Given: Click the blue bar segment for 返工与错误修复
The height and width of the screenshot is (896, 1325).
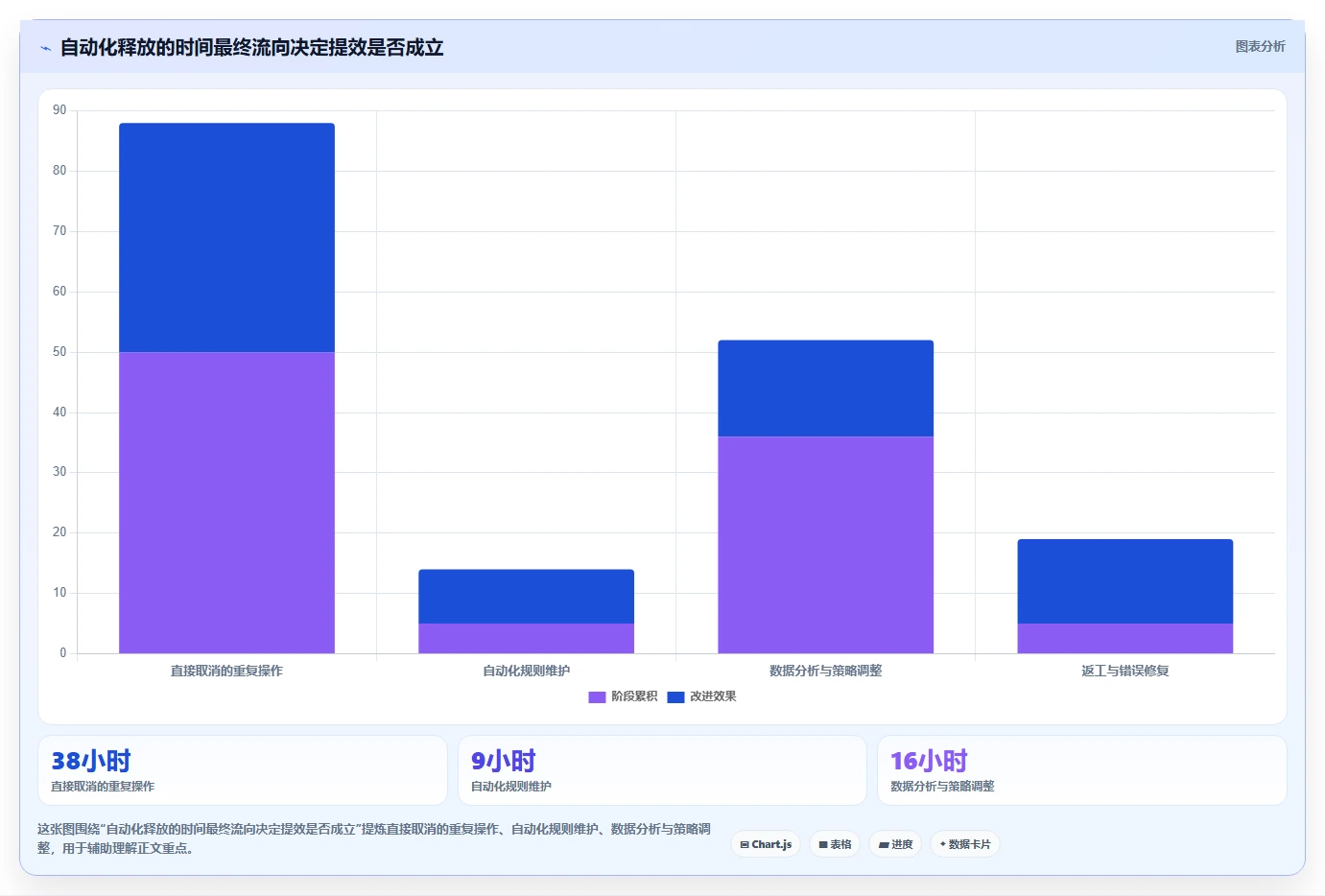Looking at the screenshot, I should 1124,581.
